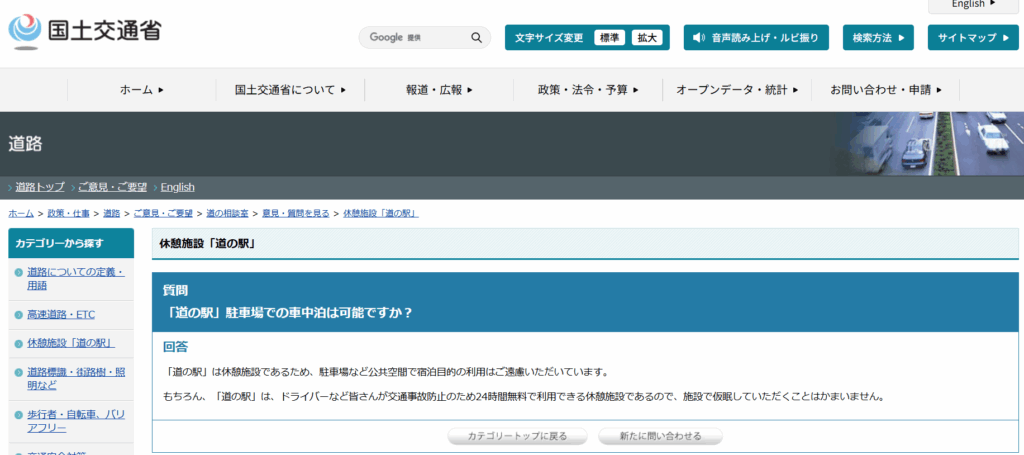Click answer sentence starting もちろん
Viewport: 1024px width, 455px height.
point(525,397)
